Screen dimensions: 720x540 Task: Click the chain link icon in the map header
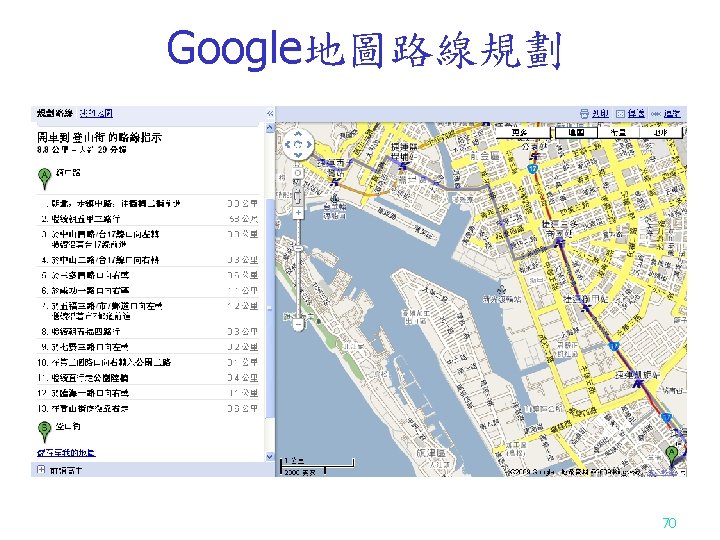click(x=656, y=113)
